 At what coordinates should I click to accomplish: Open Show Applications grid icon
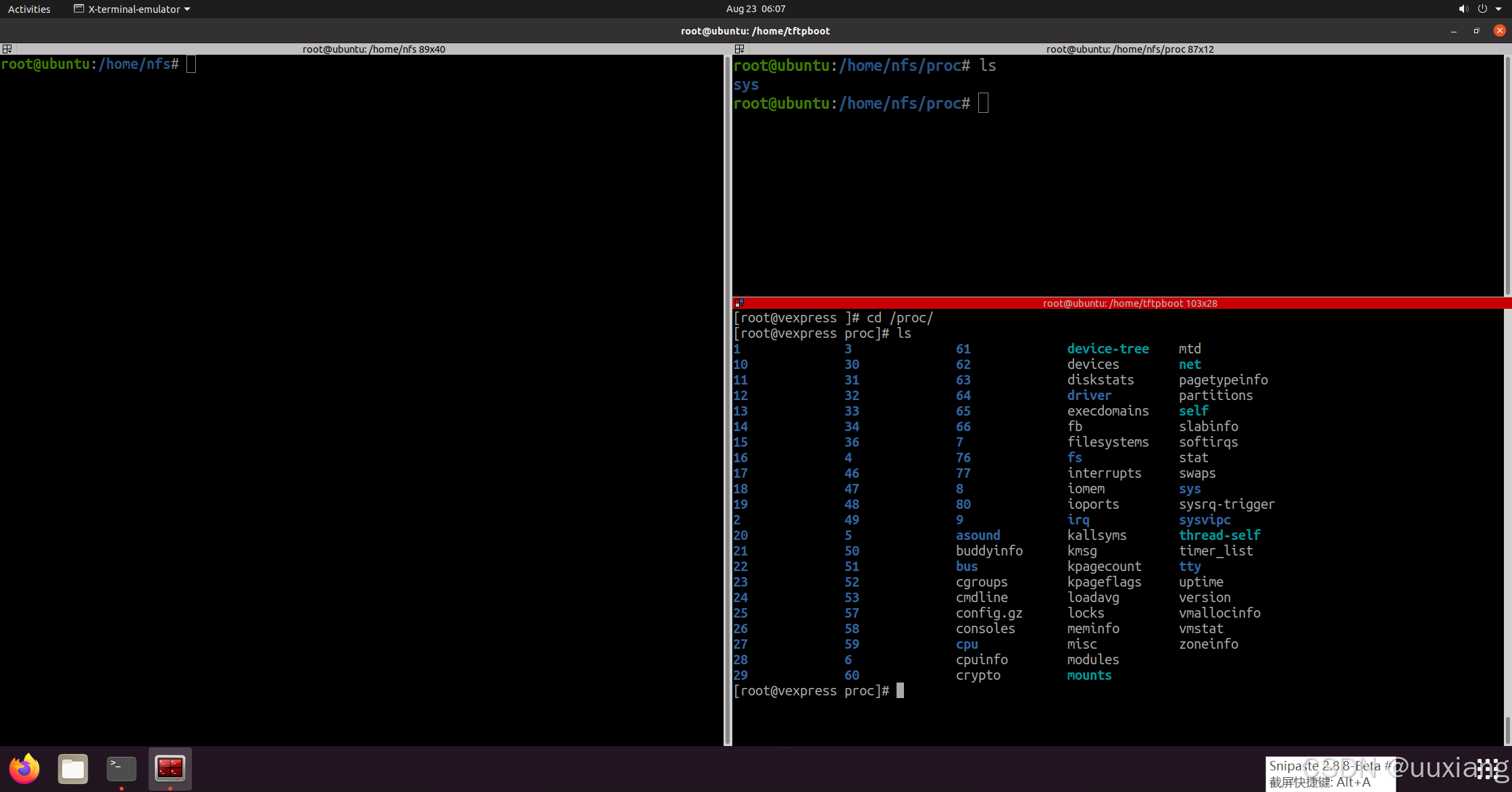[x=1488, y=768]
